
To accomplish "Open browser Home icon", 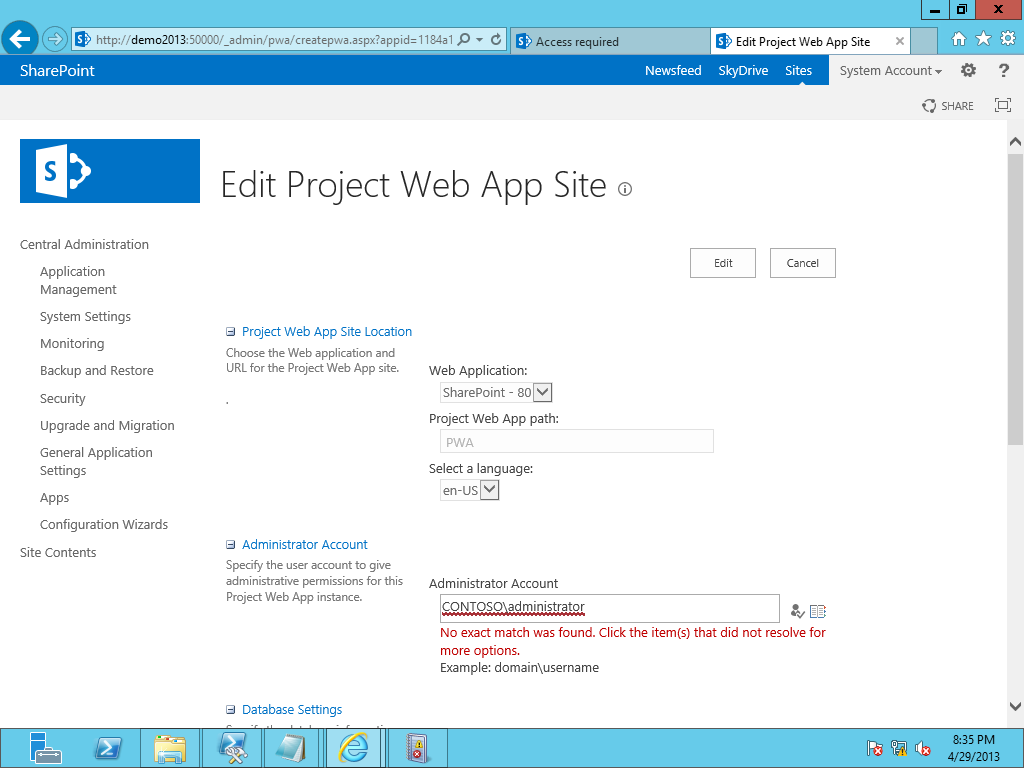I will [959, 39].
